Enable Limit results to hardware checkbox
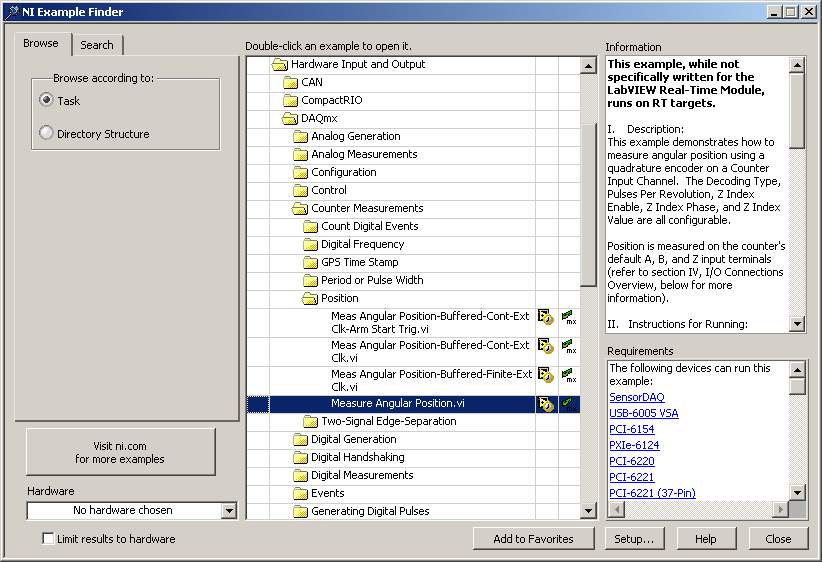The width and height of the screenshot is (822, 562). [x=48, y=538]
